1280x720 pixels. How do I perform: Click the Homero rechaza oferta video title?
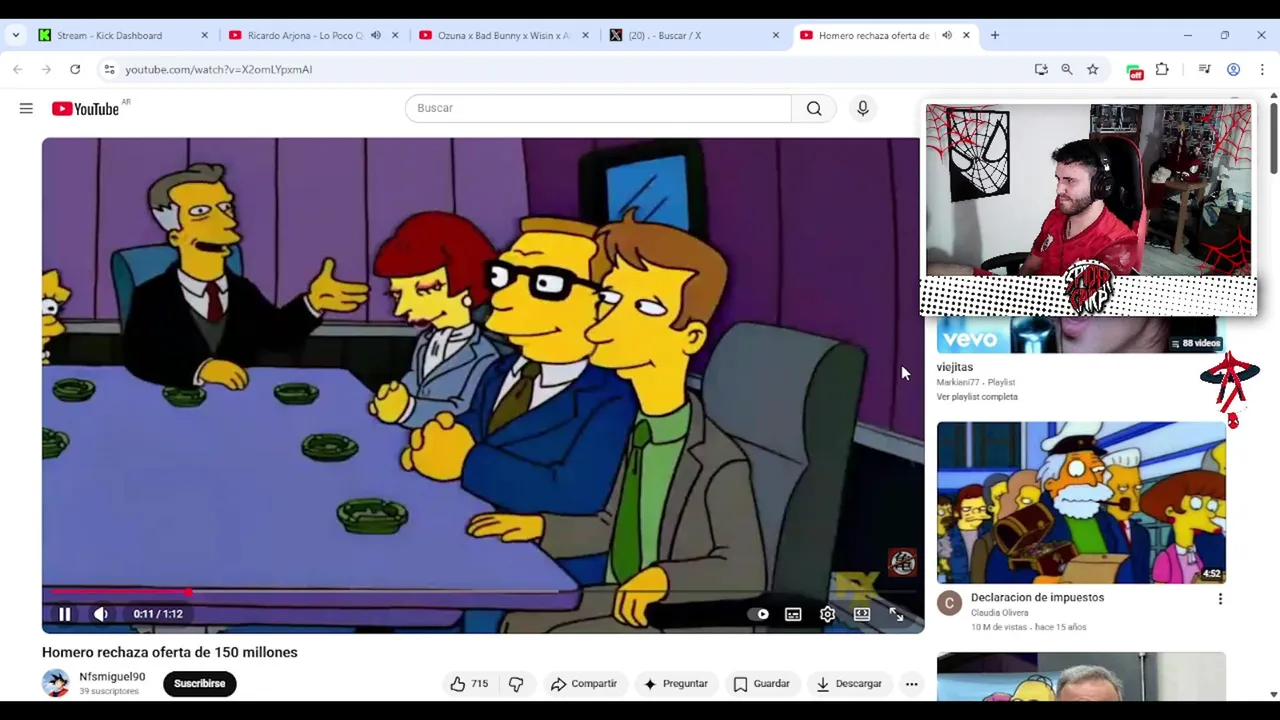click(x=170, y=652)
